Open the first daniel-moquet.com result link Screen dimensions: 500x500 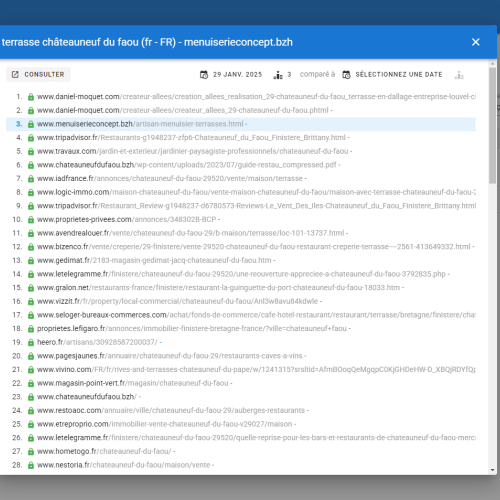(256, 97)
